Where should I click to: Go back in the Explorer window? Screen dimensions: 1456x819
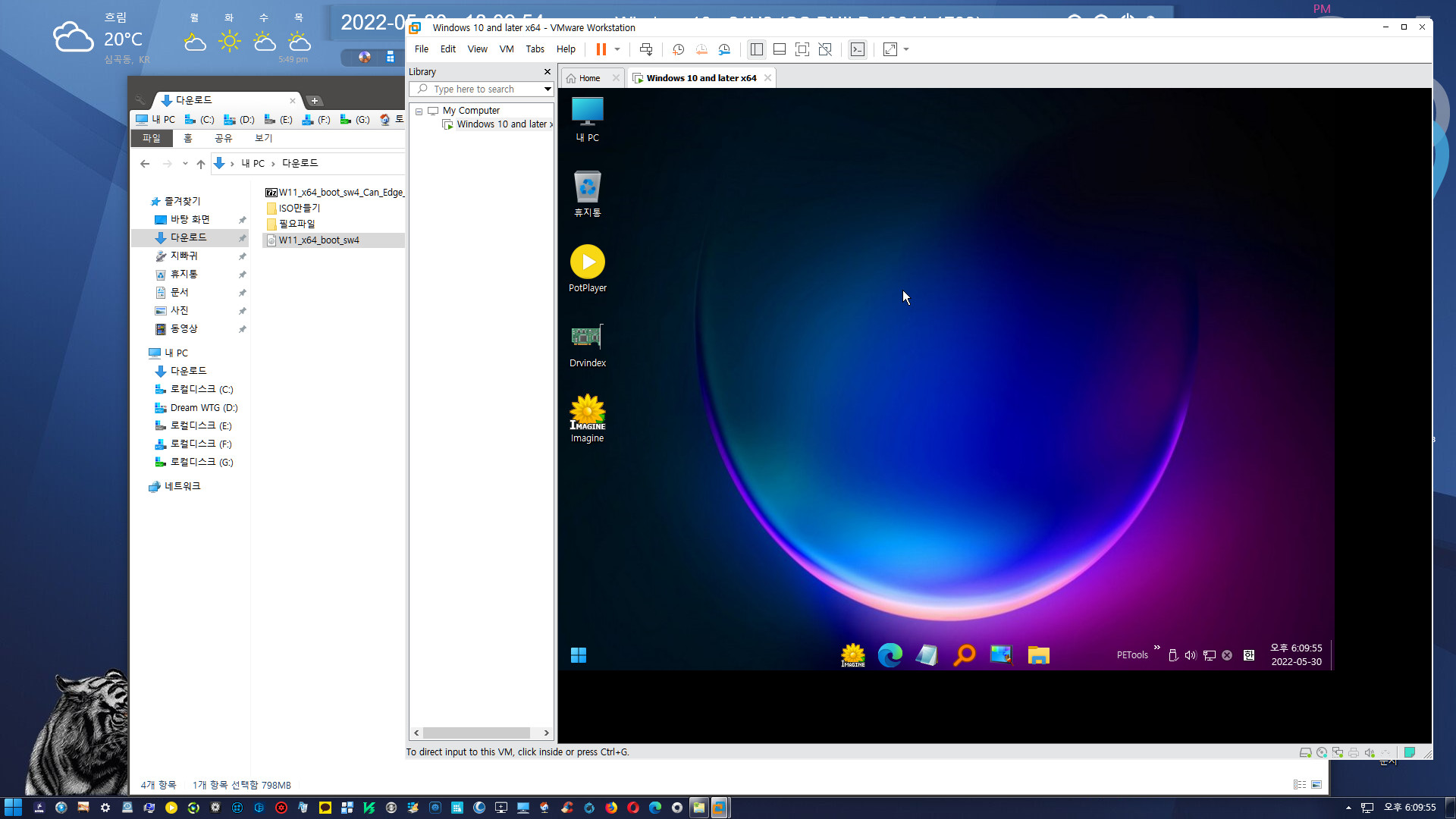point(145,164)
